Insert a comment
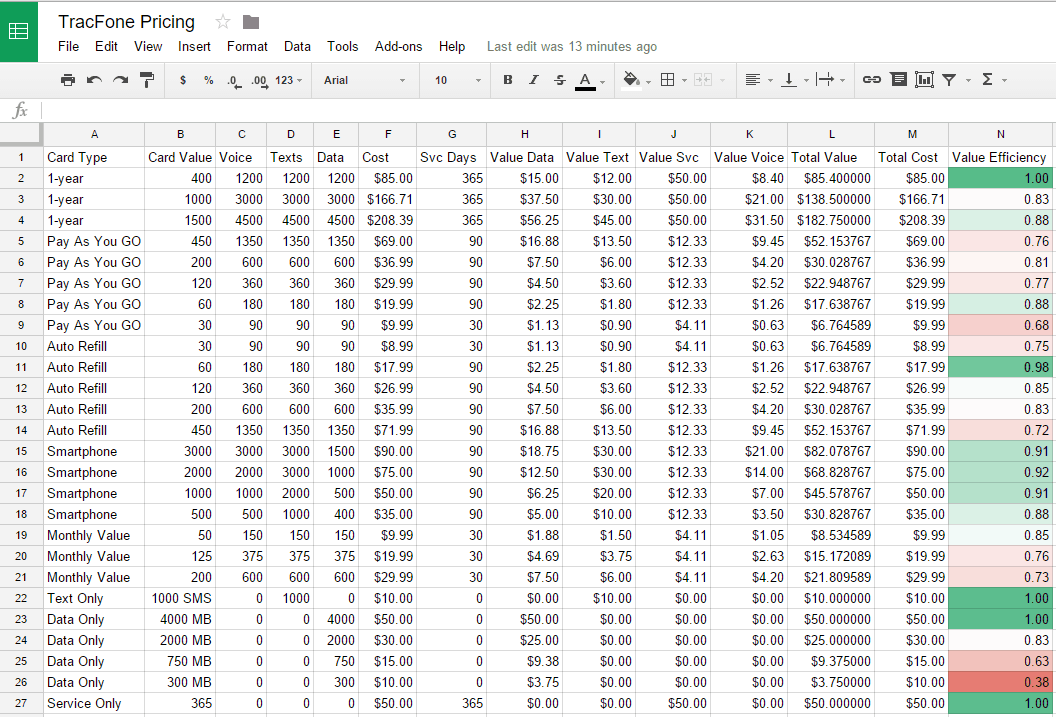This screenshot has width=1056, height=717. 898,80
